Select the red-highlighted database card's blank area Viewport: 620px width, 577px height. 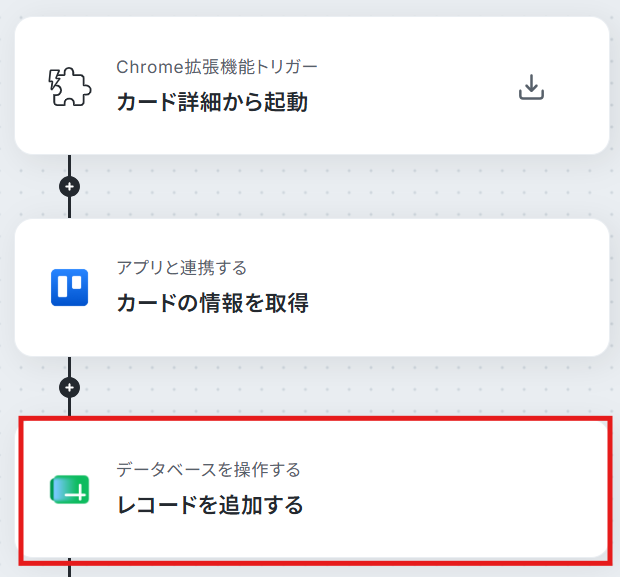[455, 489]
